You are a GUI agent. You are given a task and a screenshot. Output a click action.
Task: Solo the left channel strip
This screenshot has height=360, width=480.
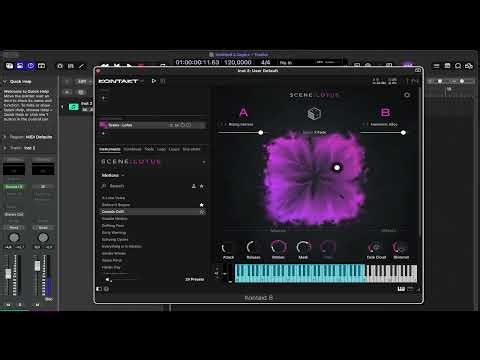[x=20, y=305]
